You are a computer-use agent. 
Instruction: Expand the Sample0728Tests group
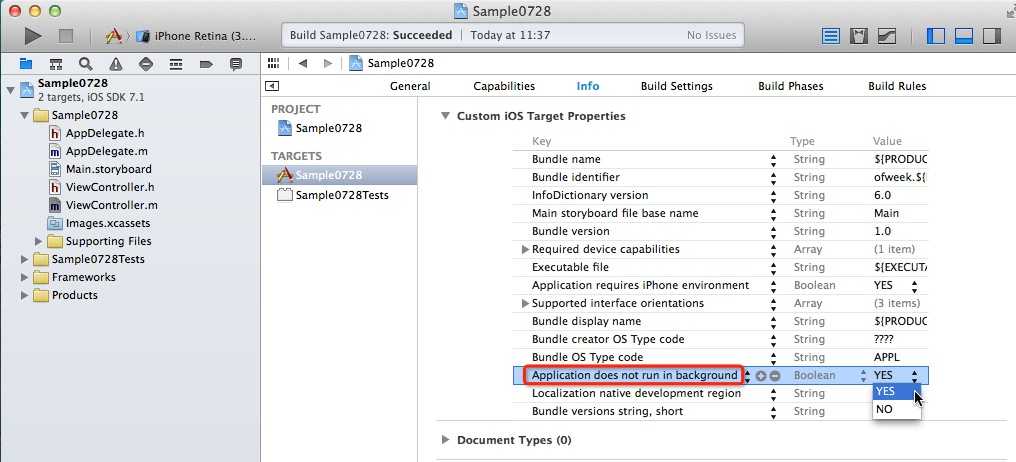[x=25, y=259]
